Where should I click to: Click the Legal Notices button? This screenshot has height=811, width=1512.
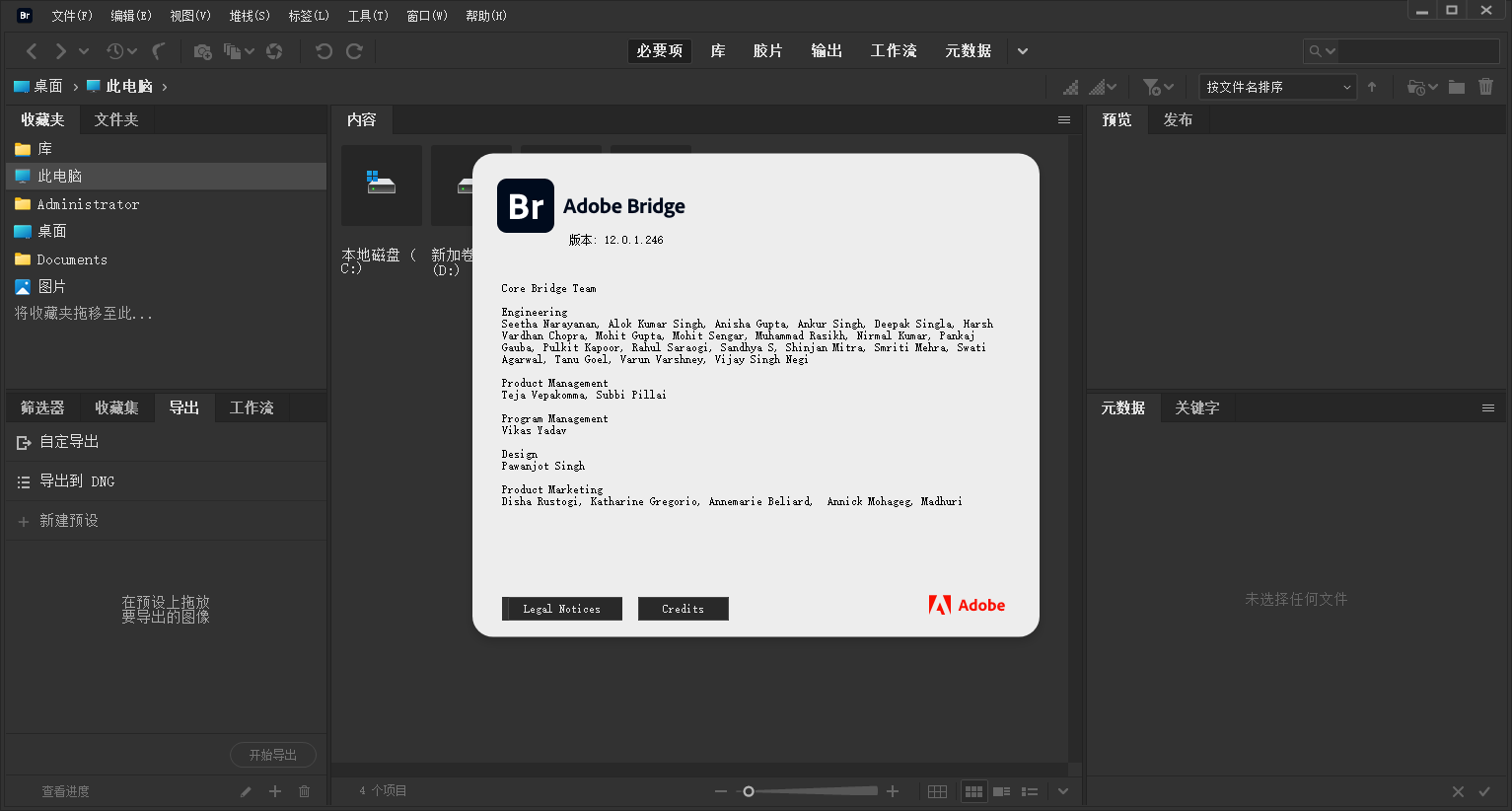click(x=561, y=609)
